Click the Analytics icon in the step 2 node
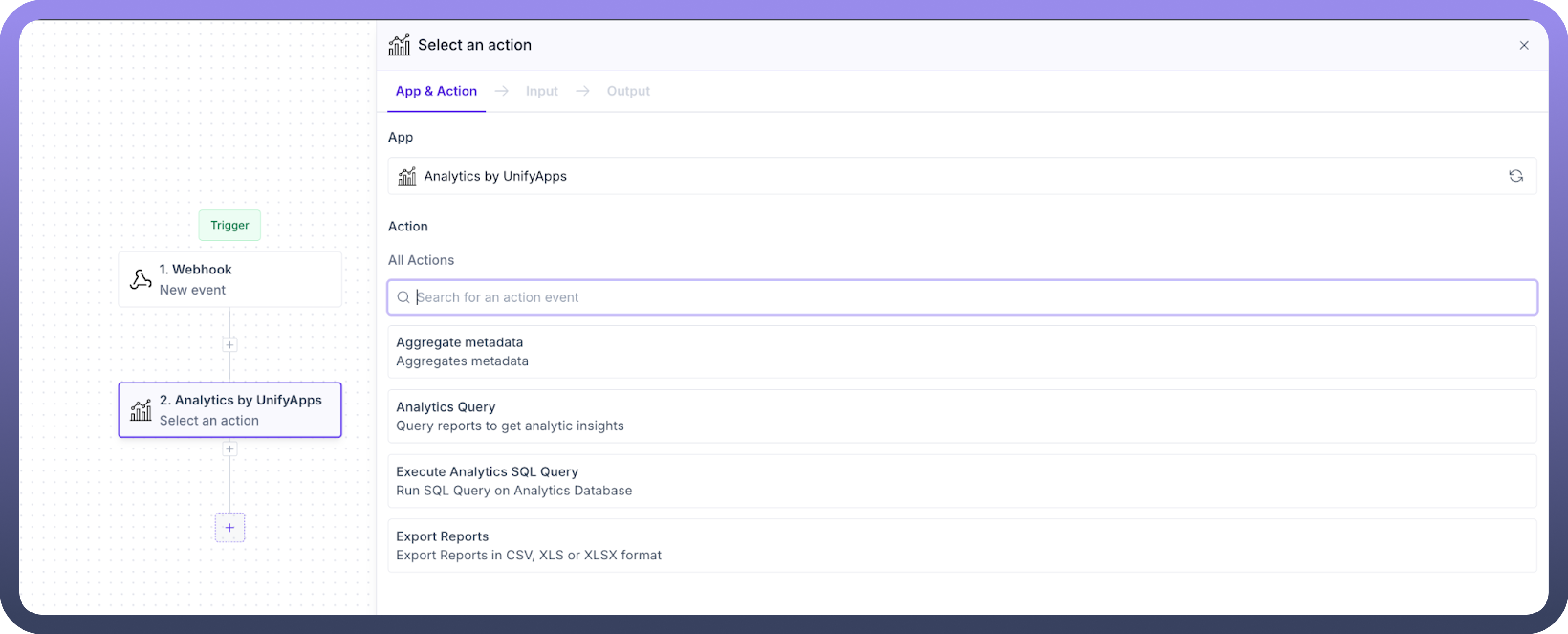Screen dimensions: 1568x634 [141, 411]
